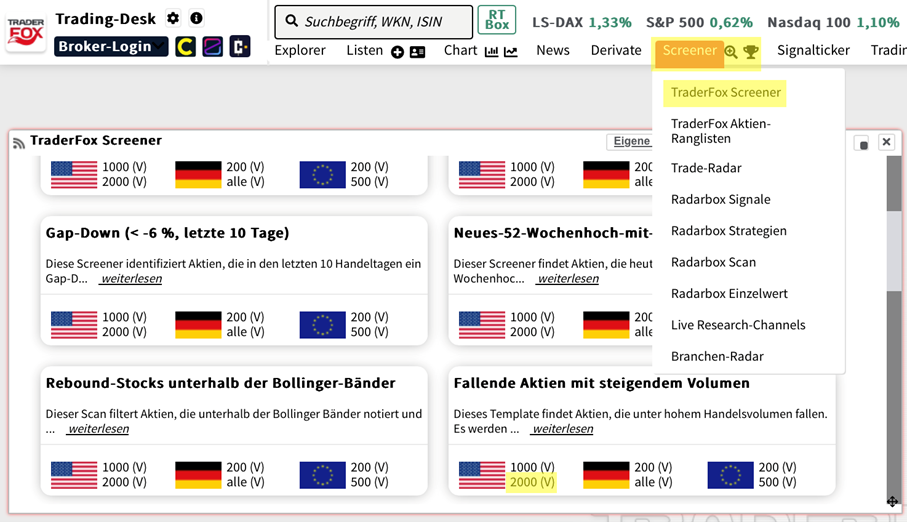Expand the Broker-Login dropdown
Image resolution: width=907 pixels, height=522 pixels.
pyautogui.click(x=111, y=46)
